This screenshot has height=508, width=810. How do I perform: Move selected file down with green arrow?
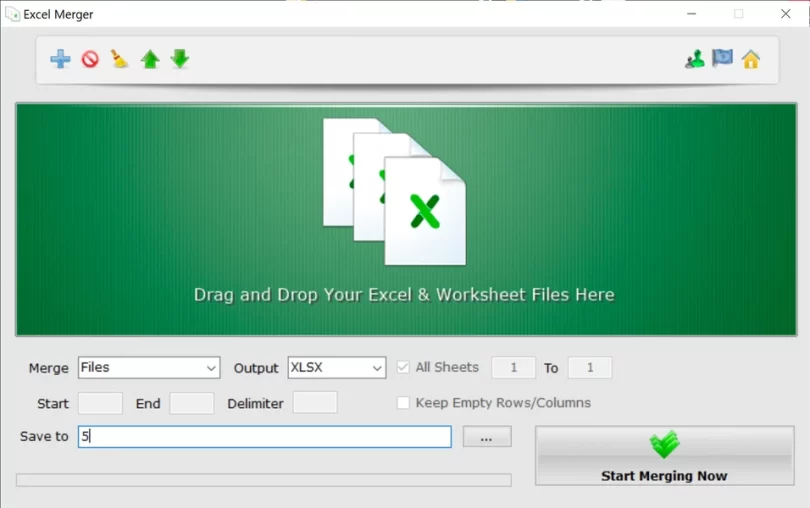[x=180, y=59]
